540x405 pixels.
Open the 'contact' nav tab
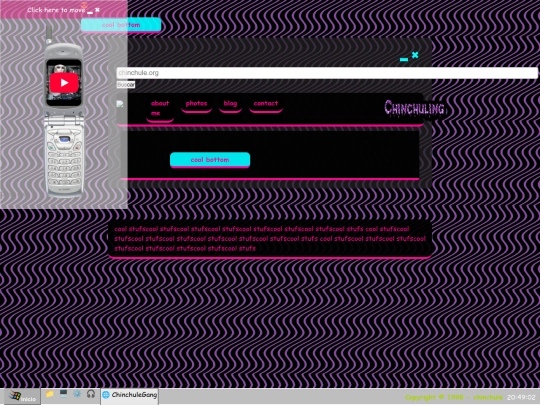[x=266, y=105]
